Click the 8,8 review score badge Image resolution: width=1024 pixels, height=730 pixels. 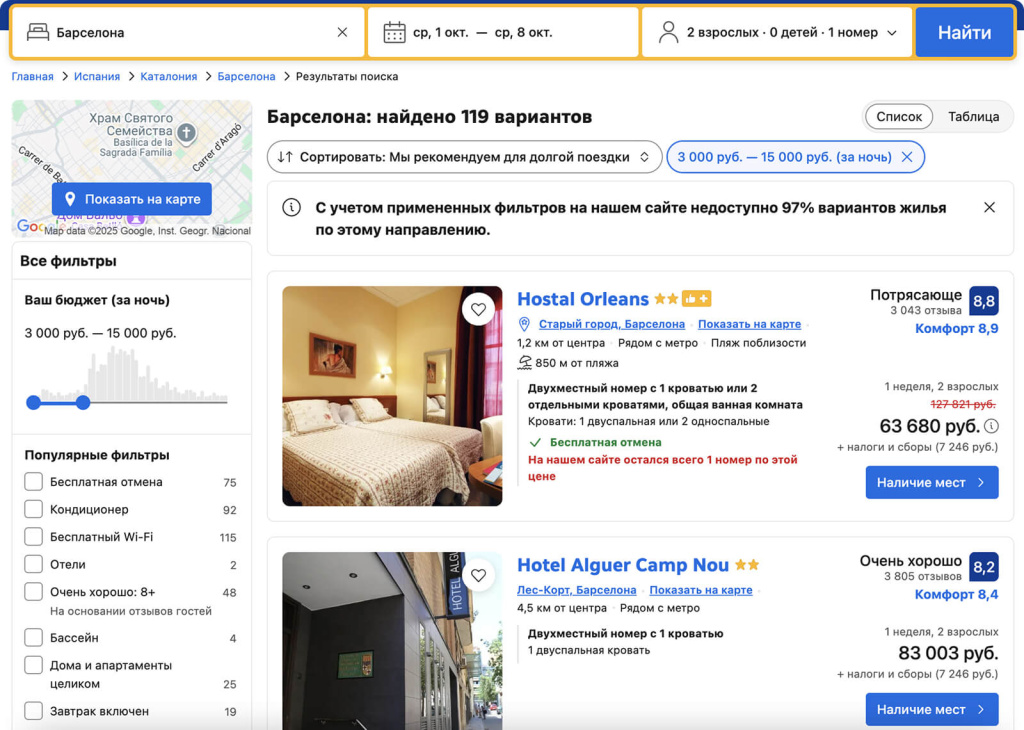click(984, 301)
